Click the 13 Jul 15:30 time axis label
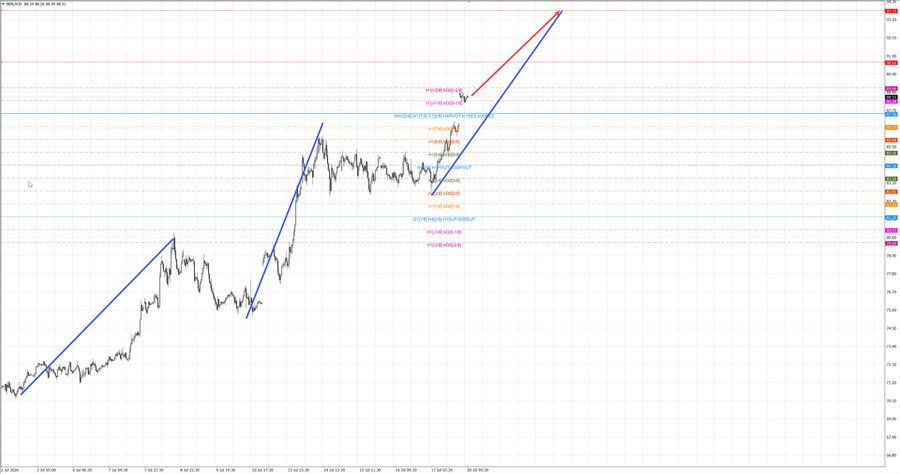900x474 pixels. pyautogui.click(x=298, y=470)
